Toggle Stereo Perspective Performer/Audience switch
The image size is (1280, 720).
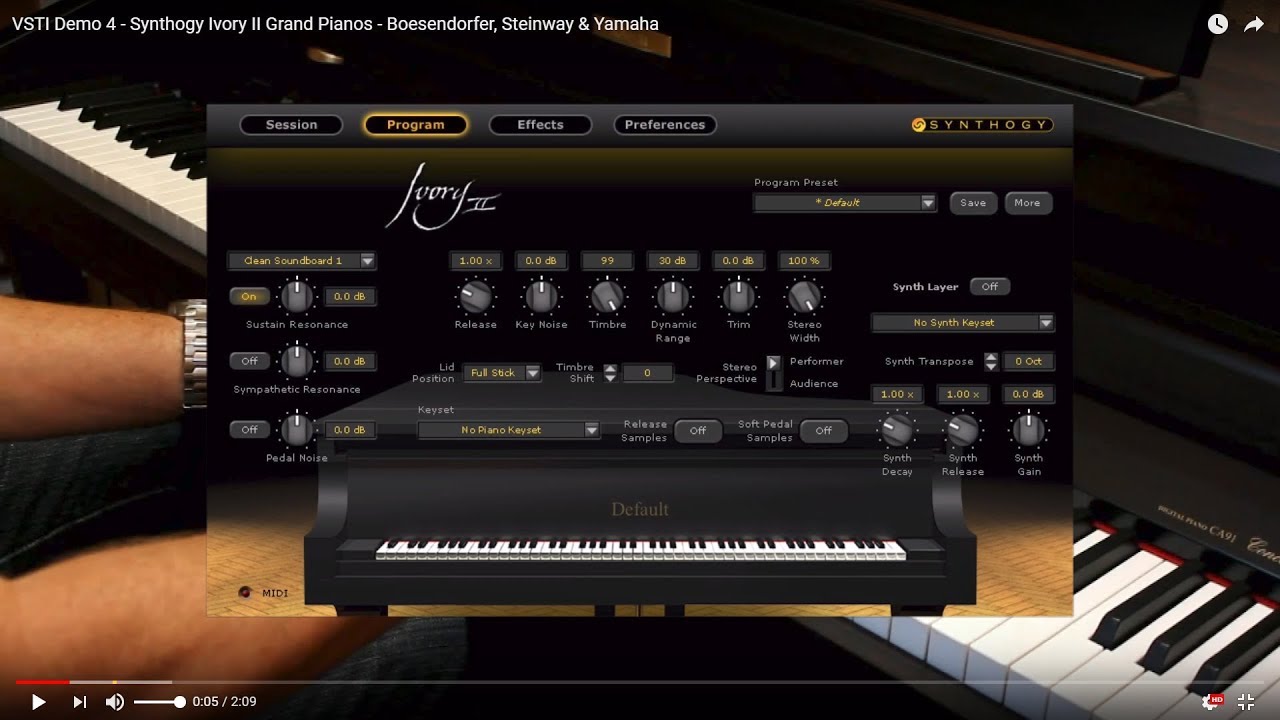point(774,372)
